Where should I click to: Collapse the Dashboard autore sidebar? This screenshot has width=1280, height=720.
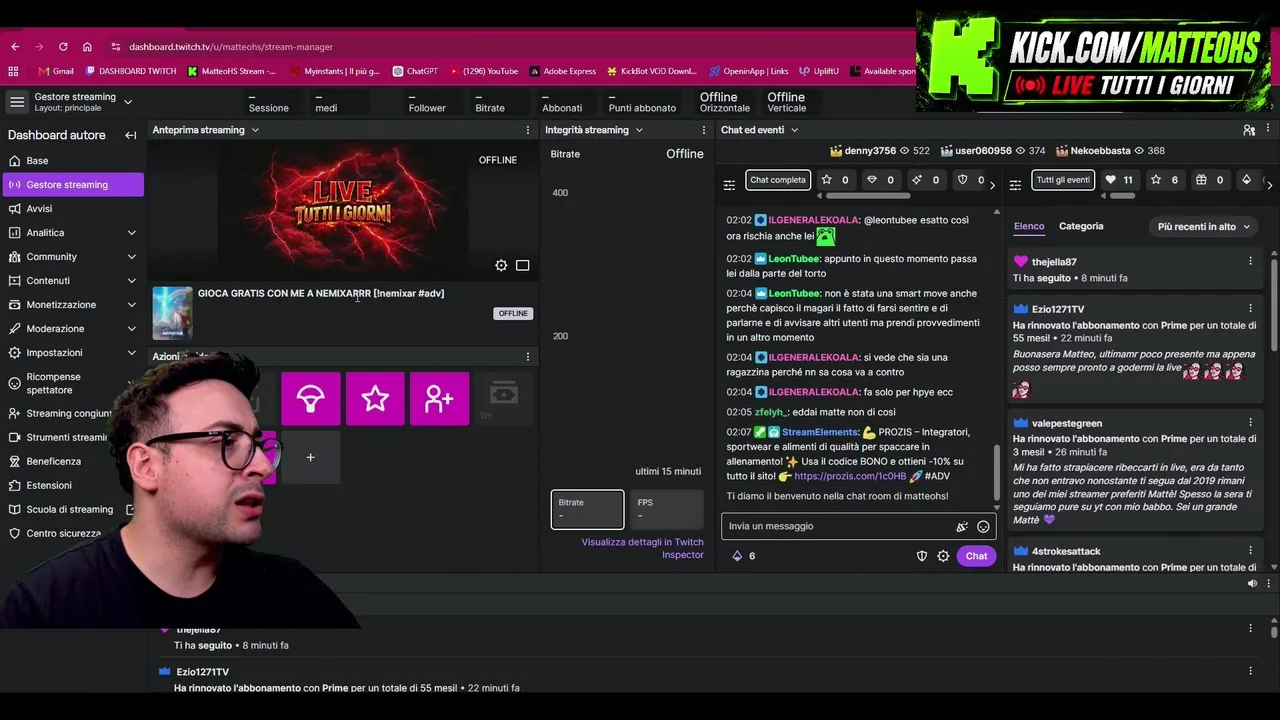pos(130,135)
